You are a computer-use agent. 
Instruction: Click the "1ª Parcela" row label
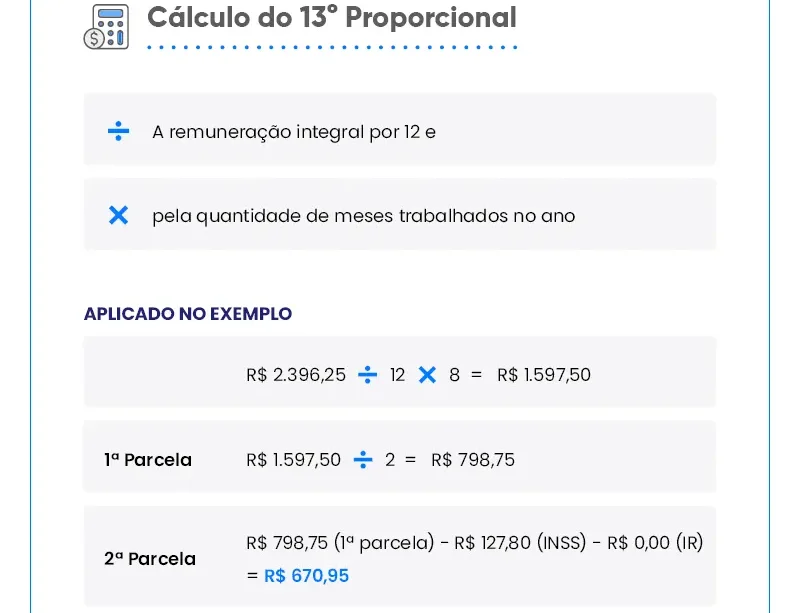(148, 460)
